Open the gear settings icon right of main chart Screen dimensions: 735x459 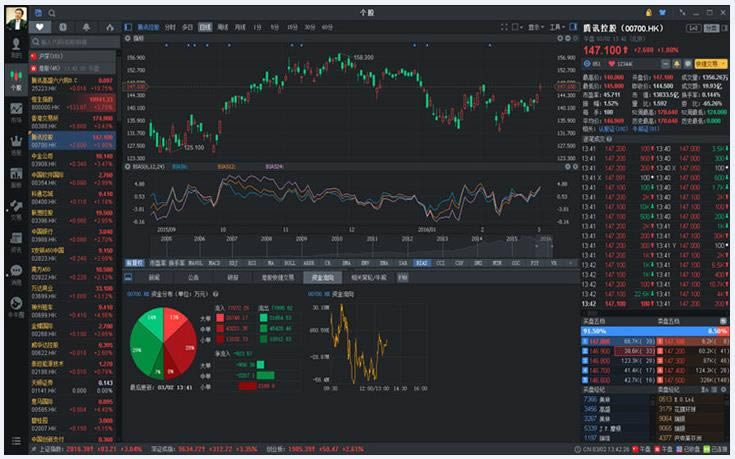point(560,38)
